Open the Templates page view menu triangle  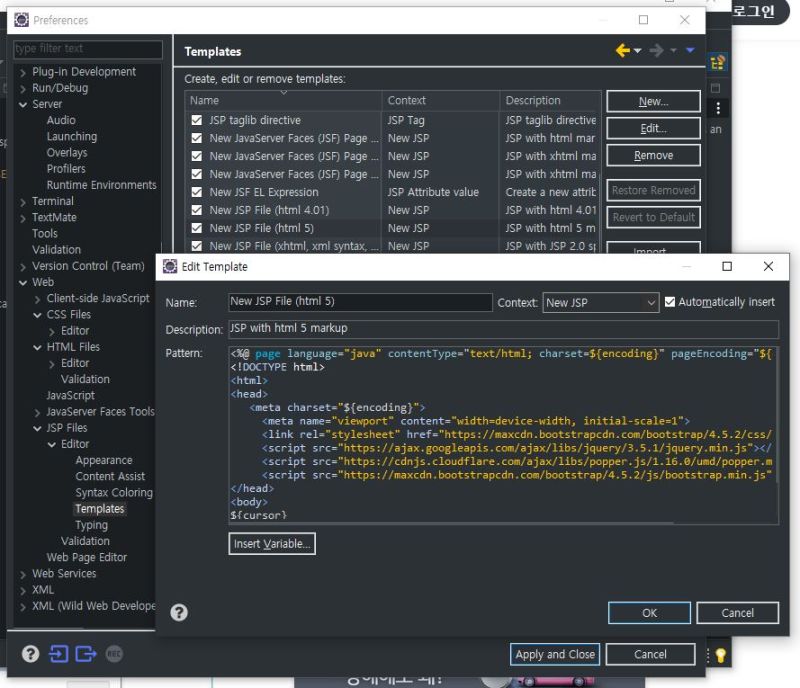click(x=690, y=50)
